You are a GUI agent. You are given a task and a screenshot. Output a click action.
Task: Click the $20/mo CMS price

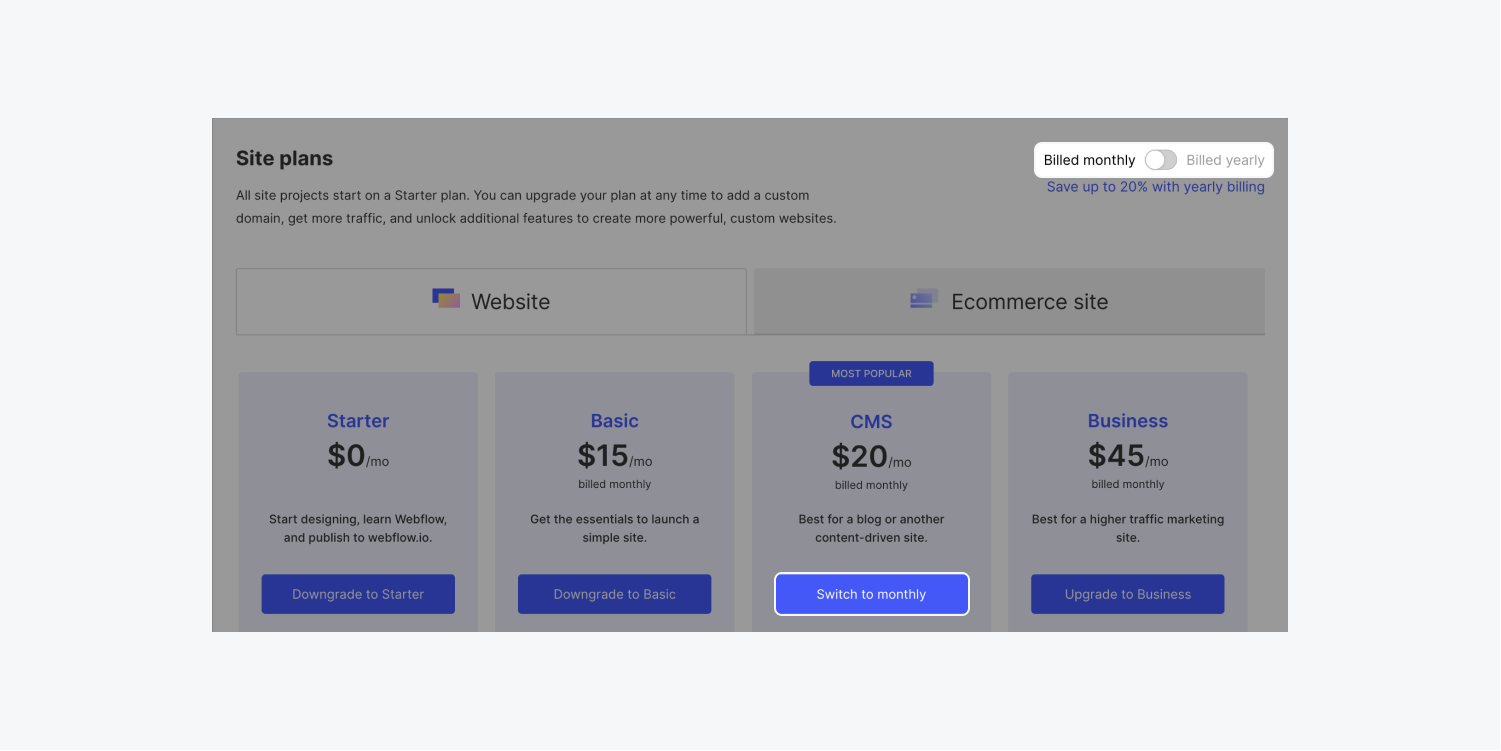pos(871,457)
